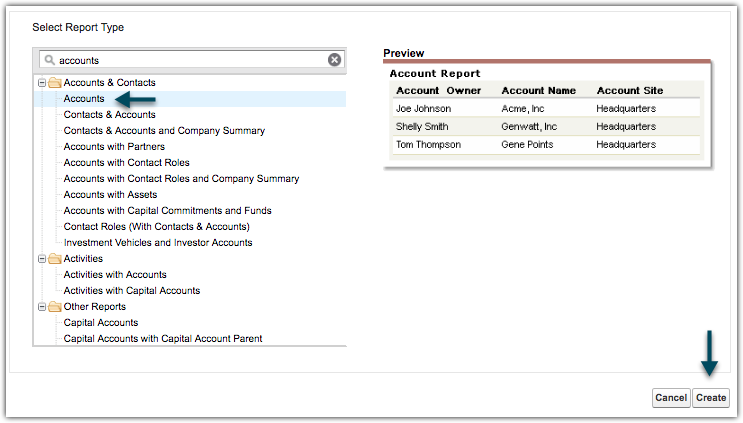Select Activities with Capital Accounts
Viewport: 743px width, 423px height.
[x=132, y=291]
